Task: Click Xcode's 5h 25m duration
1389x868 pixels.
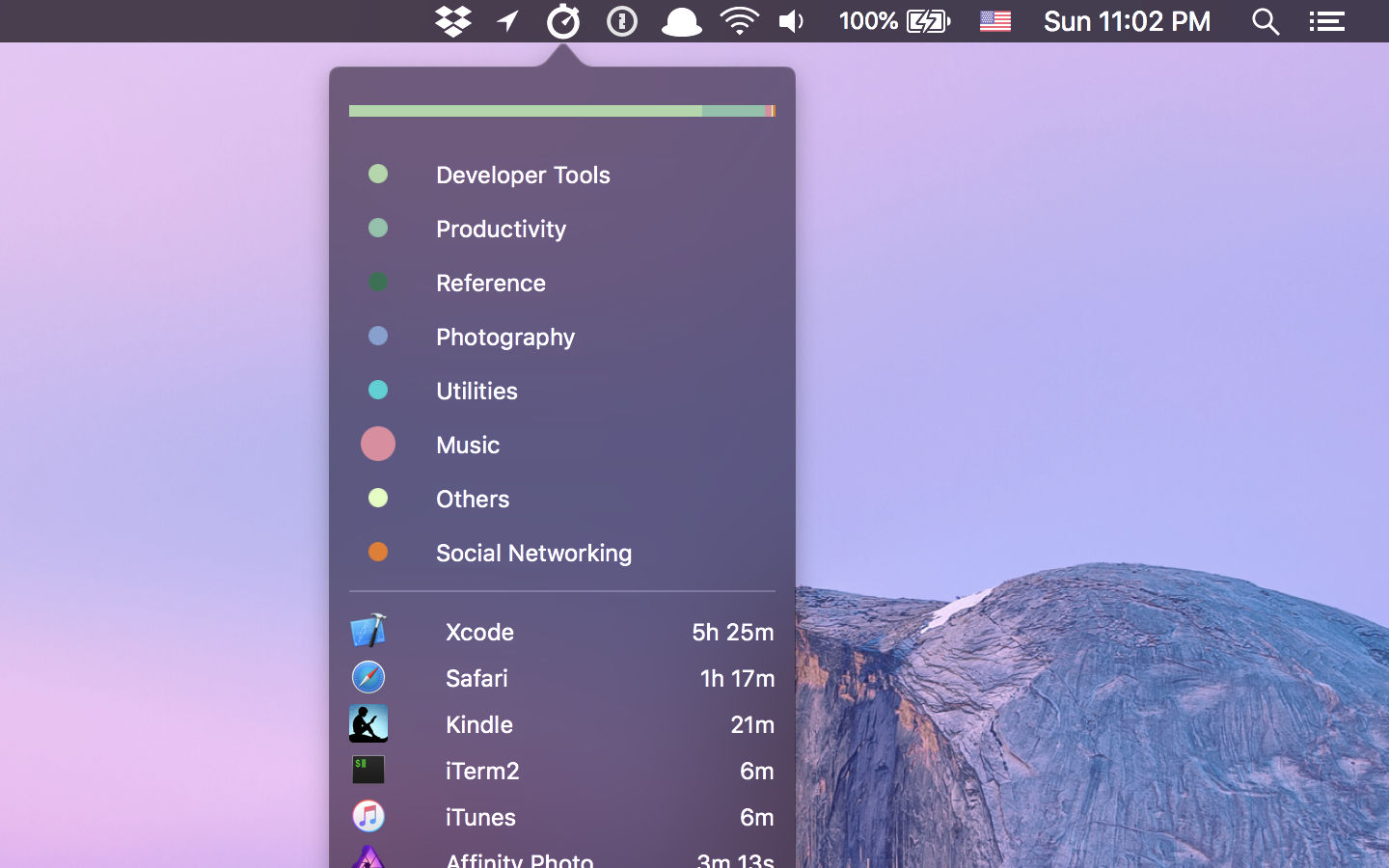Action: (733, 632)
